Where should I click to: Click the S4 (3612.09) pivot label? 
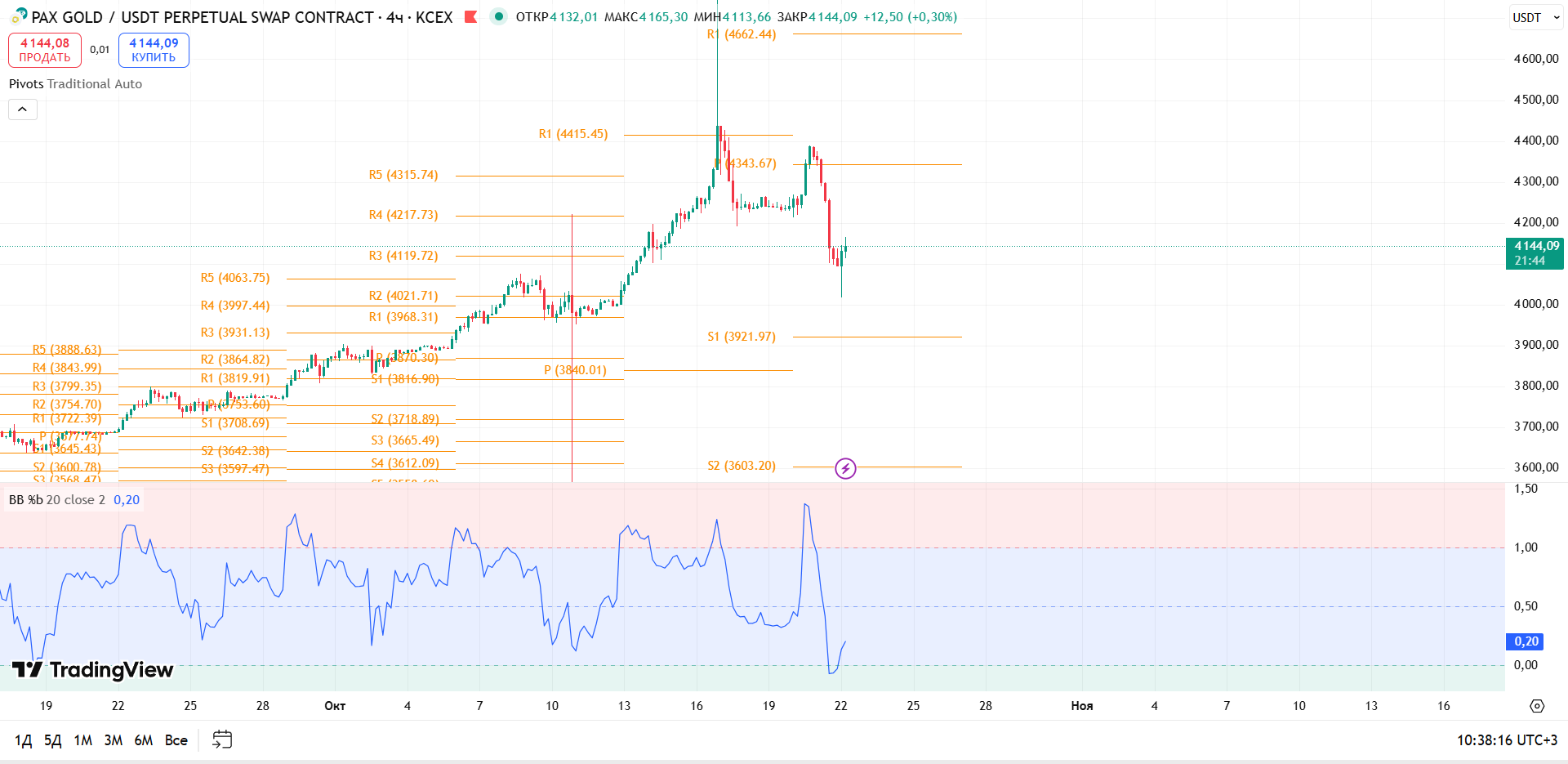[x=405, y=463]
